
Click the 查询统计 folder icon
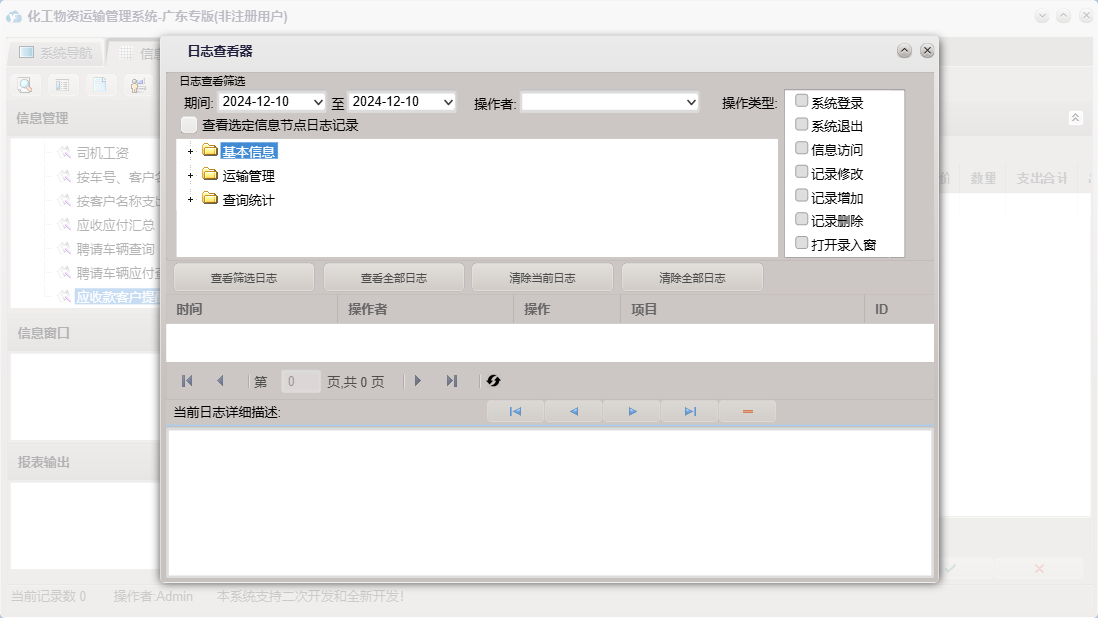tap(209, 199)
